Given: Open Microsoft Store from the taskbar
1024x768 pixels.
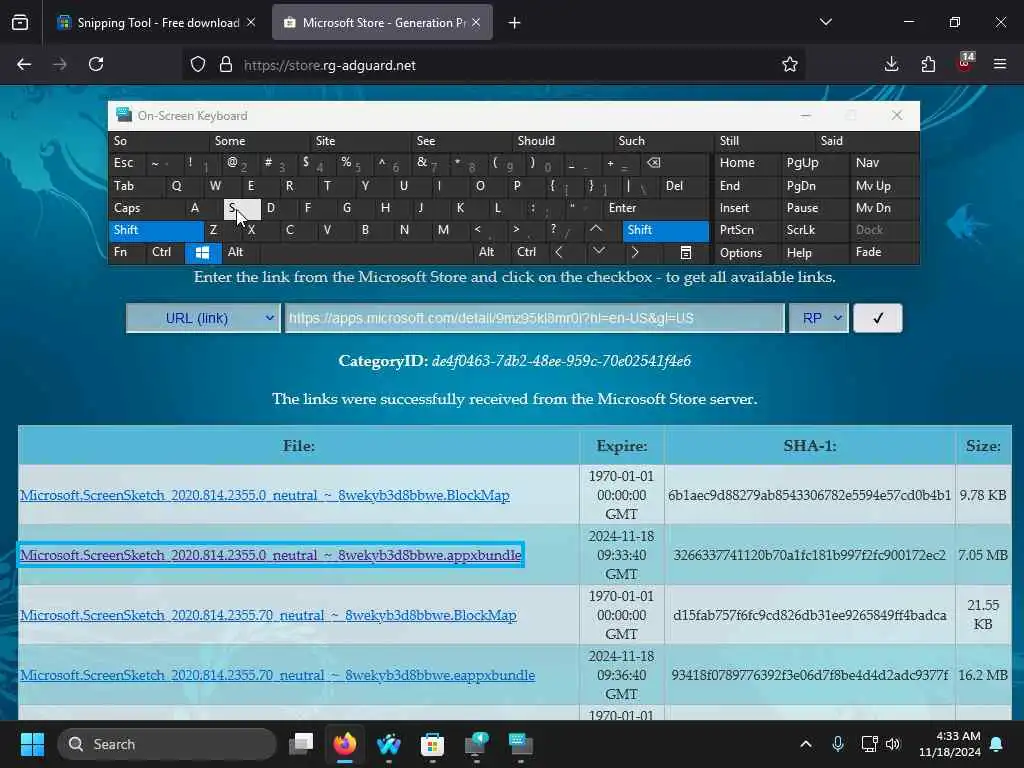Looking at the screenshot, I should tap(432, 744).
